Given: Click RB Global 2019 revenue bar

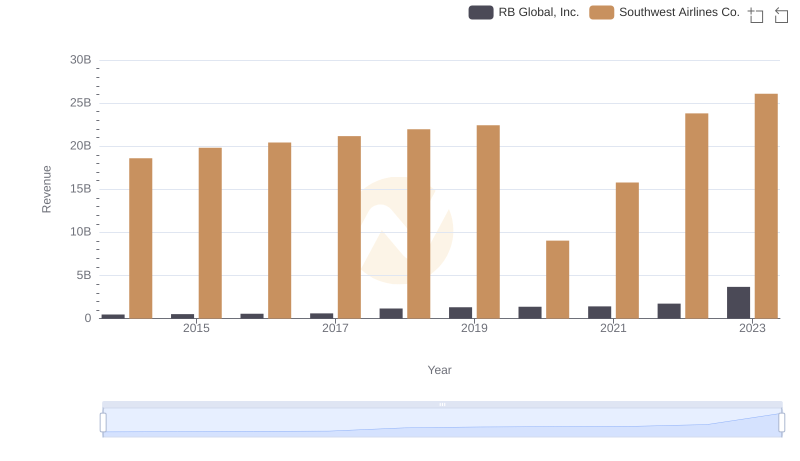Looking at the screenshot, I should (461, 313).
